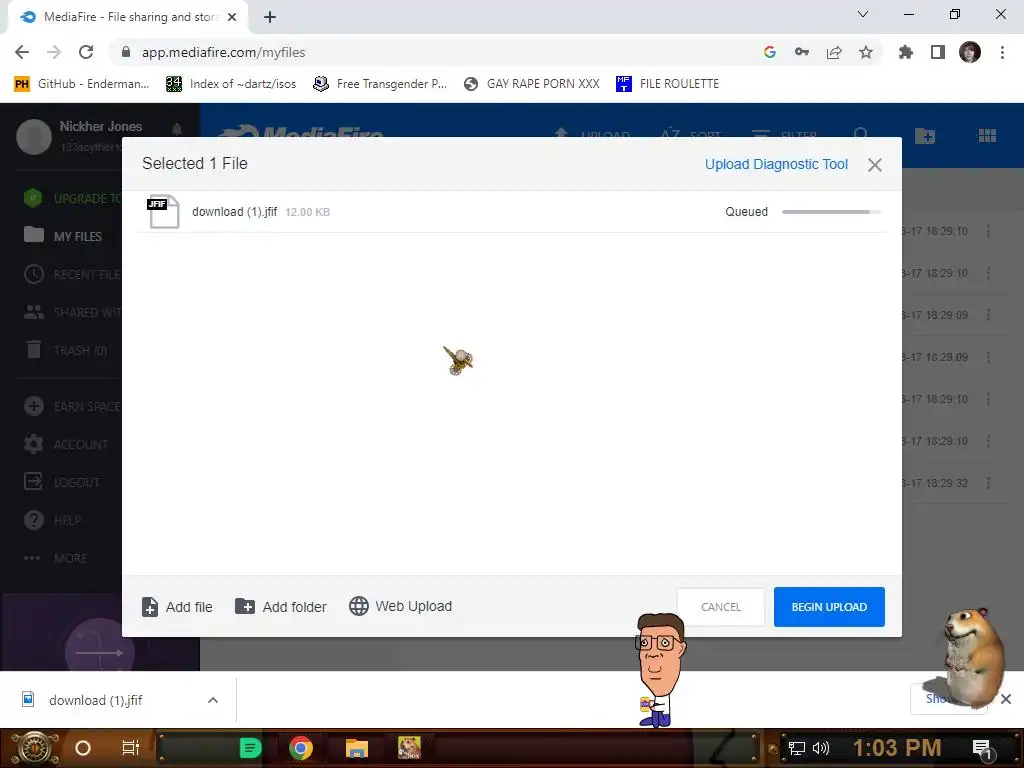Reload the MediaFire page
The height and width of the screenshot is (768, 1024).
click(x=86, y=52)
